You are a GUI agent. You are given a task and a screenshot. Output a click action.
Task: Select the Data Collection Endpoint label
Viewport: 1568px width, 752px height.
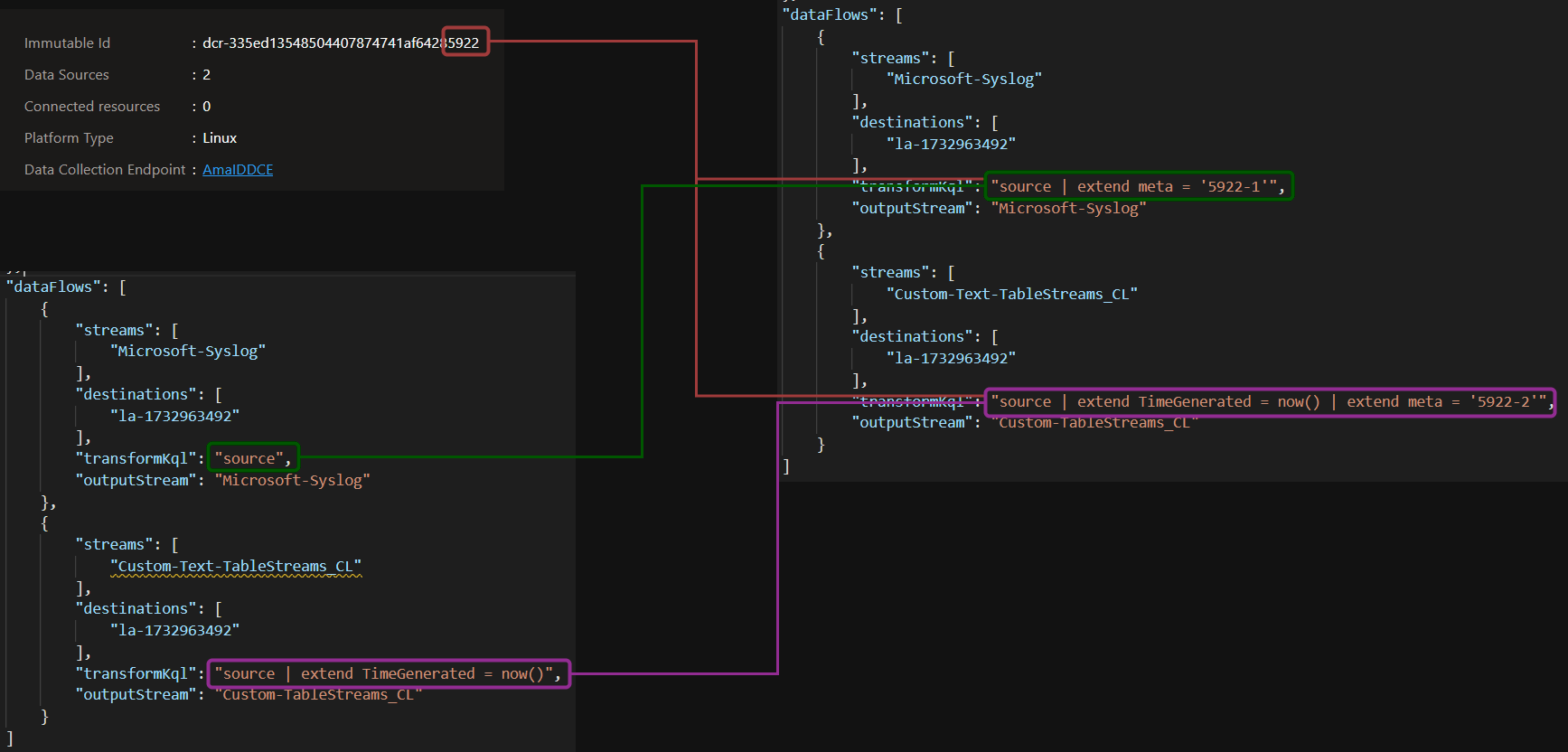pyautogui.click(x=104, y=170)
